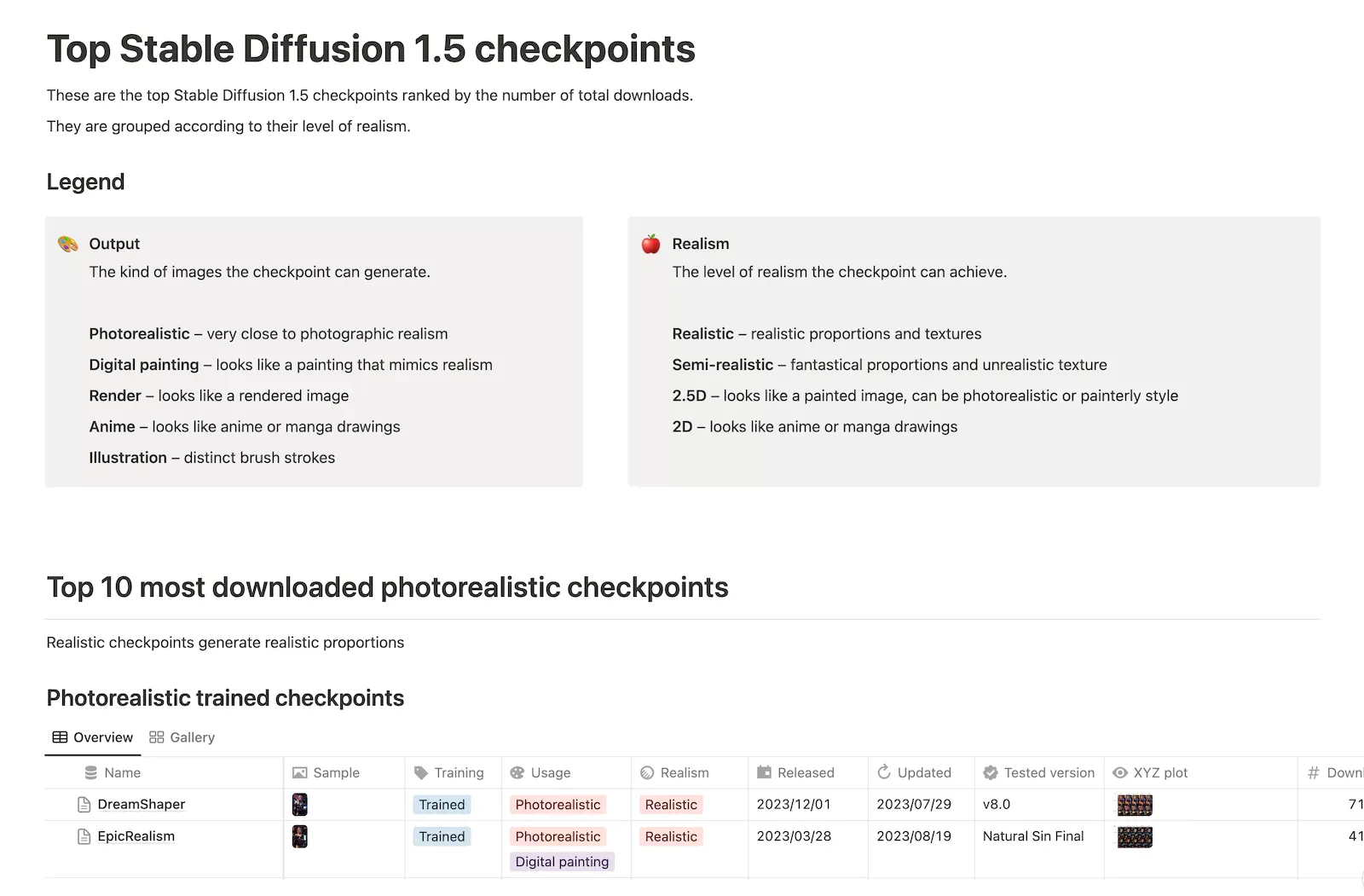Click the tag icon on Training column

coord(419,772)
